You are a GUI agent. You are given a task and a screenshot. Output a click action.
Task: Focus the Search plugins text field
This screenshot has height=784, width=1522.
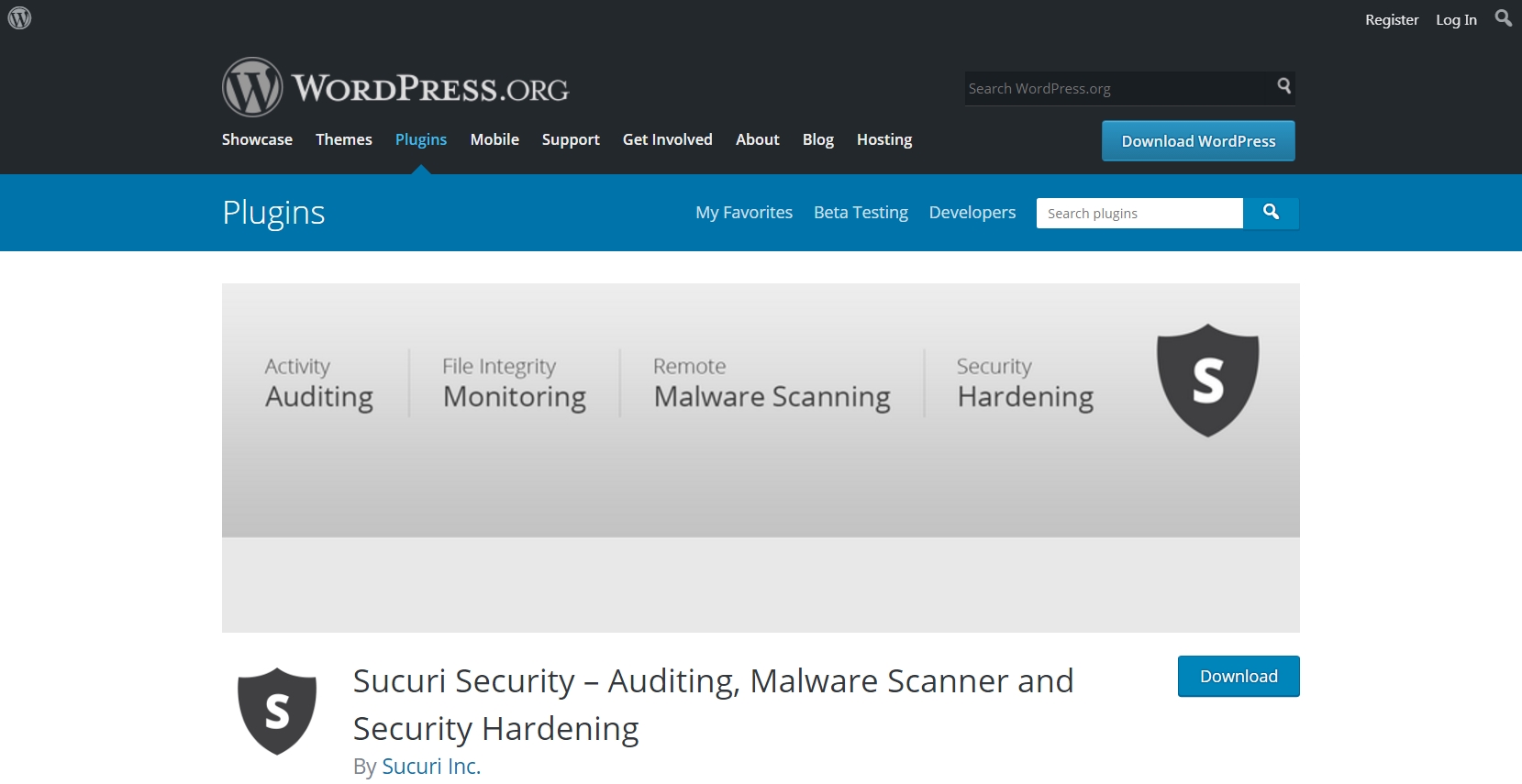[1139, 214]
